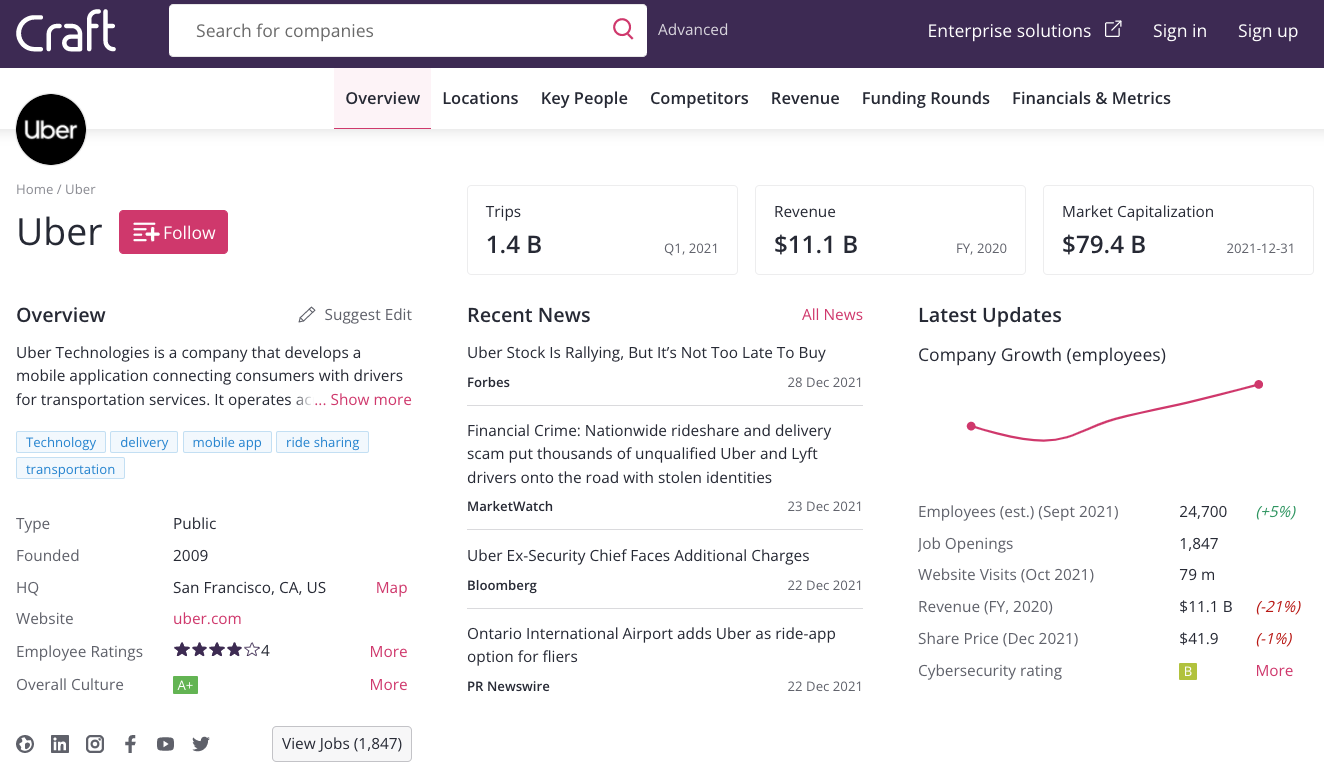Open Advanced search options
The image size is (1324, 771).
692,29
